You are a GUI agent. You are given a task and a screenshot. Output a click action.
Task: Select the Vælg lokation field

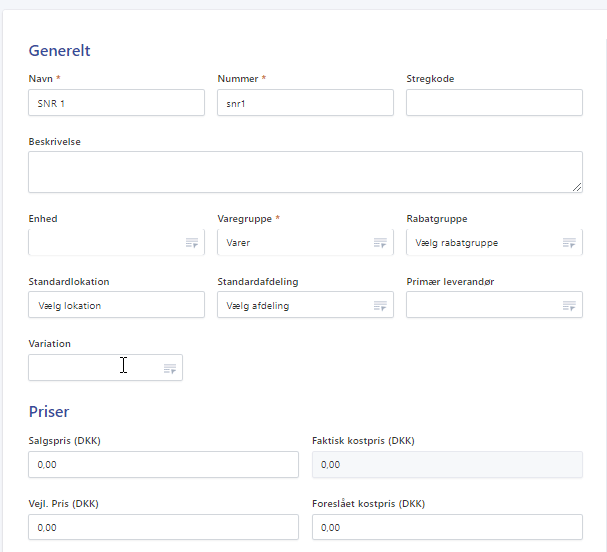116,306
